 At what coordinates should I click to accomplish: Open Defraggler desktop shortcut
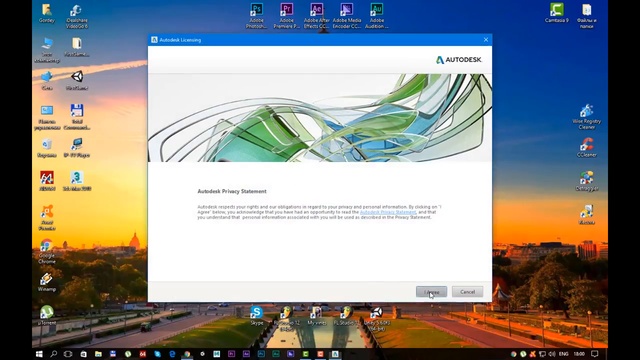coord(587,181)
